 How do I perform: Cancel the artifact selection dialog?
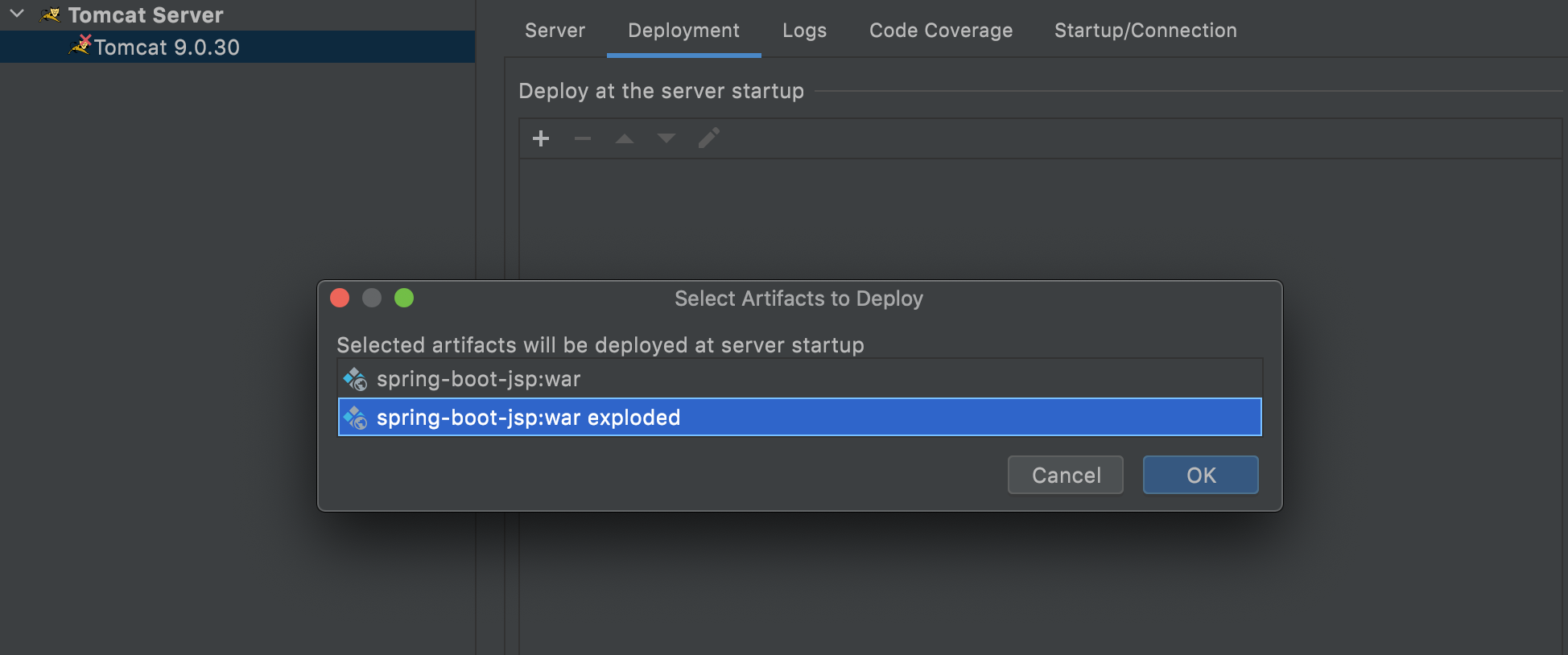[1066, 475]
